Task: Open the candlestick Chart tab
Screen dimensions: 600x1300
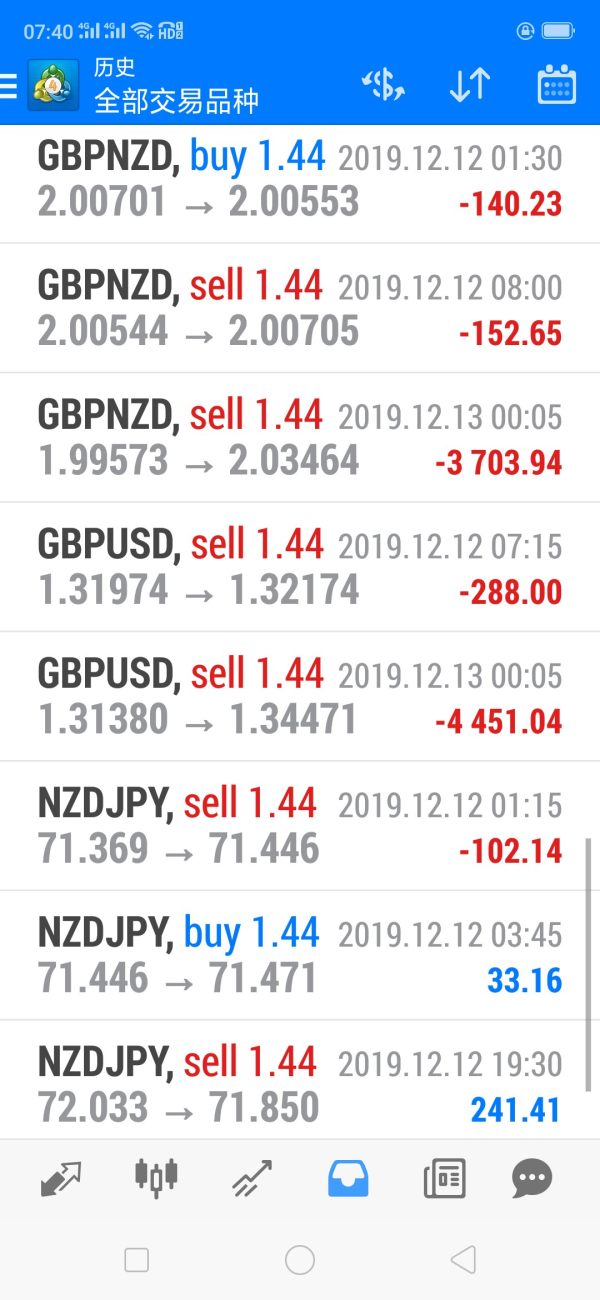Action: coord(157,1178)
